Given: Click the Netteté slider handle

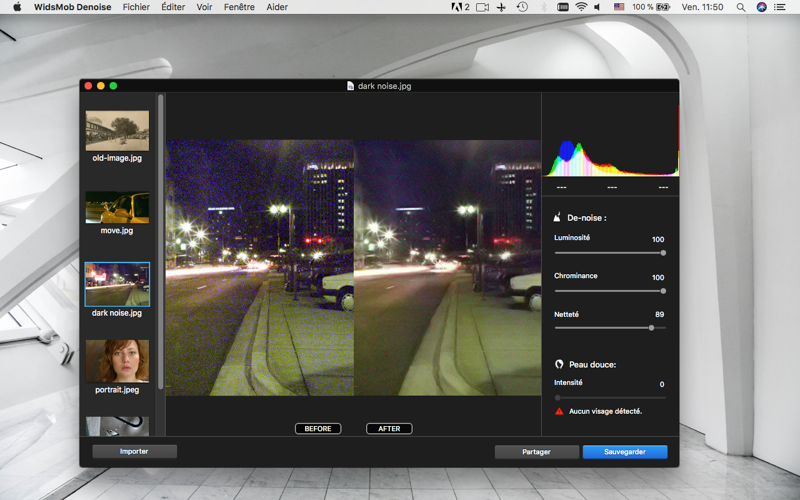Looking at the screenshot, I should (652, 328).
